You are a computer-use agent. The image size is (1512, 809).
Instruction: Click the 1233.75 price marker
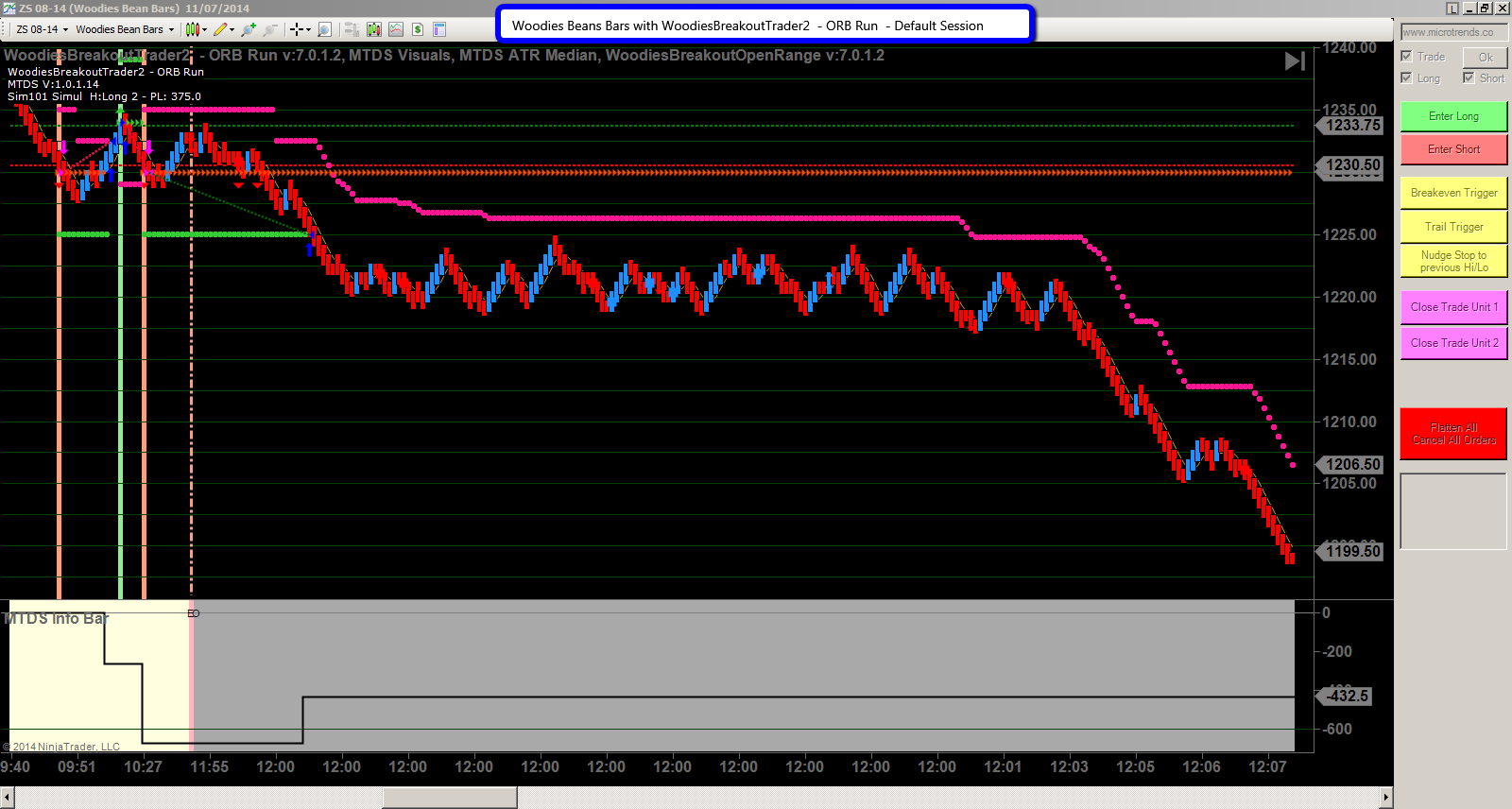1350,125
